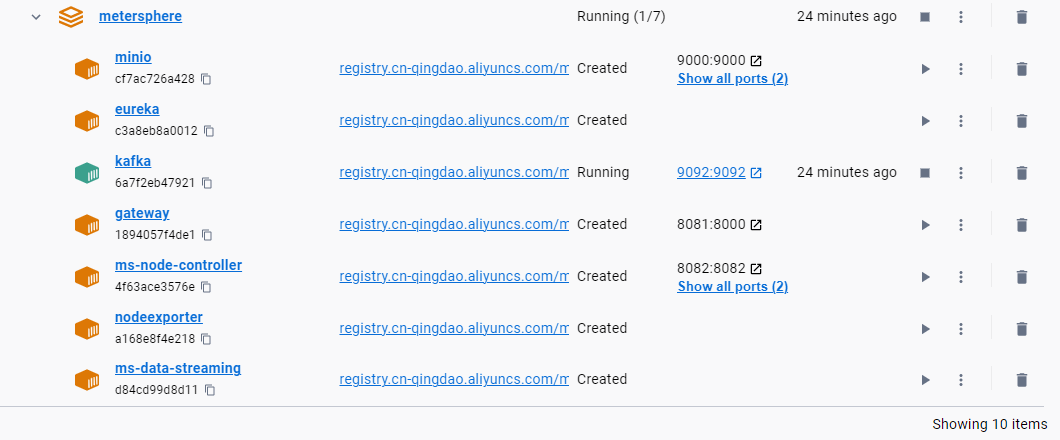Start the ms-data-streaming container
Viewport: 1060px width, 440px height.
click(925, 381)
